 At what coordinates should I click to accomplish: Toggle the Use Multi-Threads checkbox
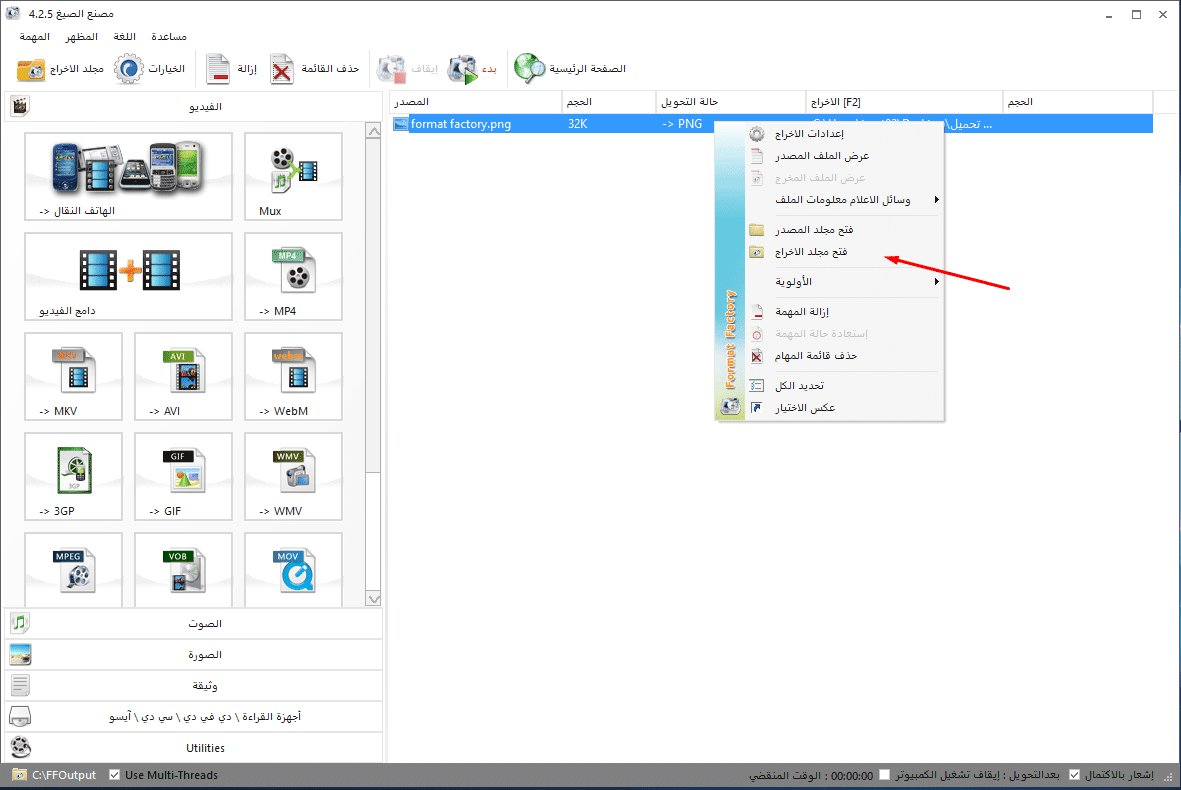[115, 775]
